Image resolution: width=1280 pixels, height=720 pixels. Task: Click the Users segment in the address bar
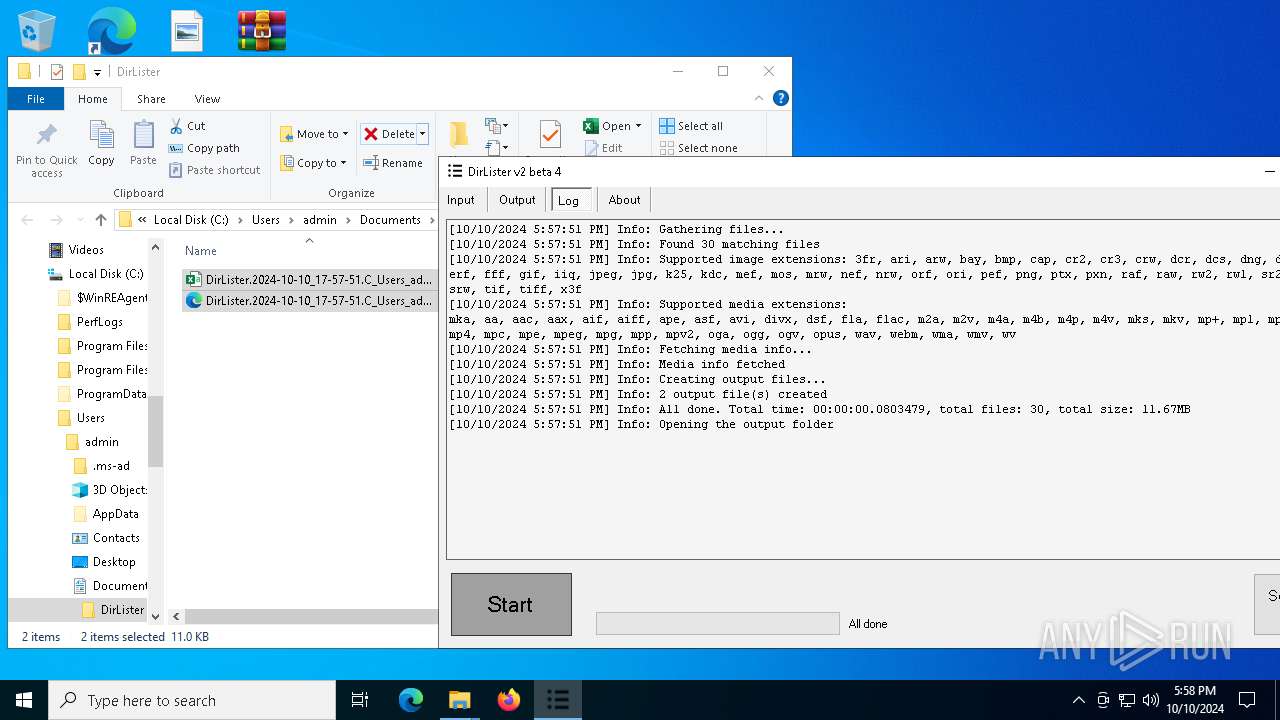coord(266,220)
